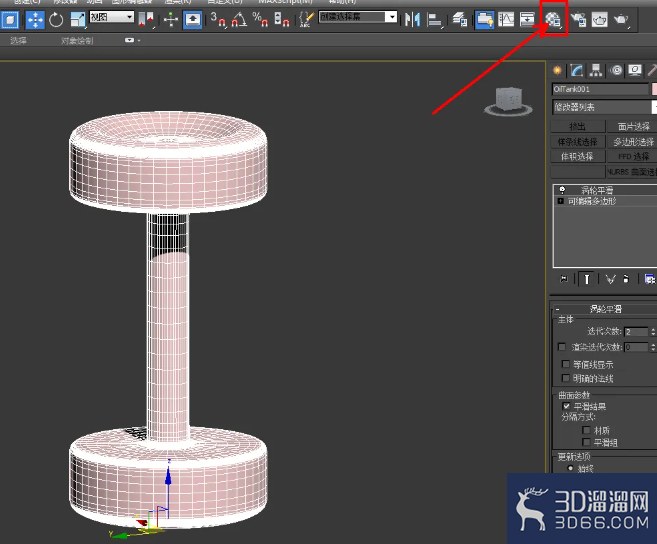Enable the 材质 separate-by checkbox
Screen dimensions: 657x544
(586, 430)
